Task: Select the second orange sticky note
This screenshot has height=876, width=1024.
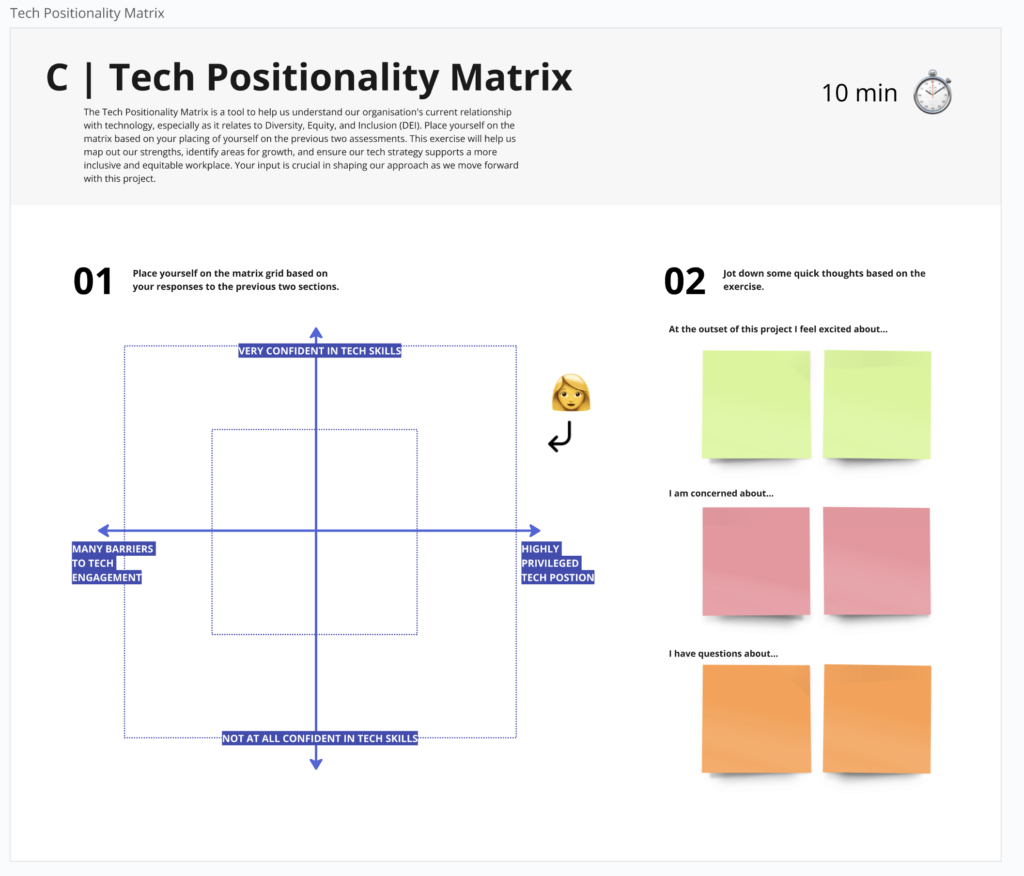Action: [x=877, y=719]
